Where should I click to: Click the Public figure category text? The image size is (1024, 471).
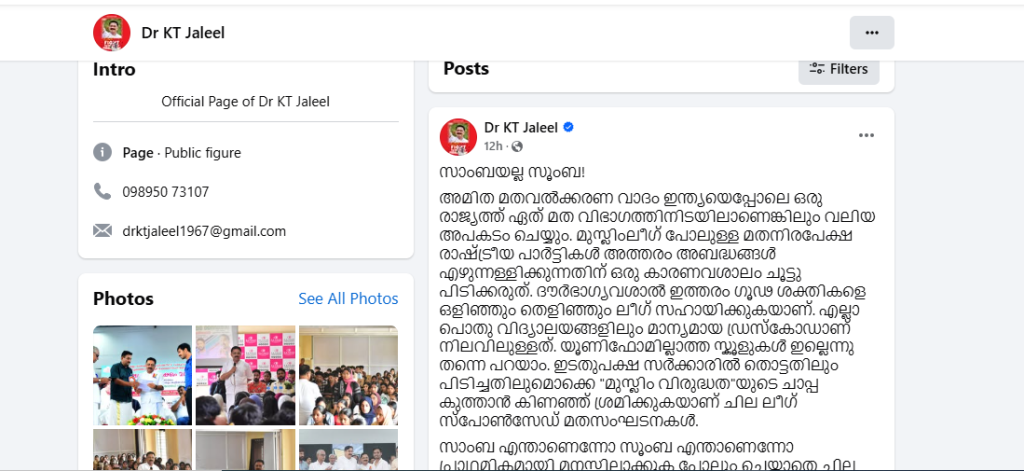click(x=202, y=153)
